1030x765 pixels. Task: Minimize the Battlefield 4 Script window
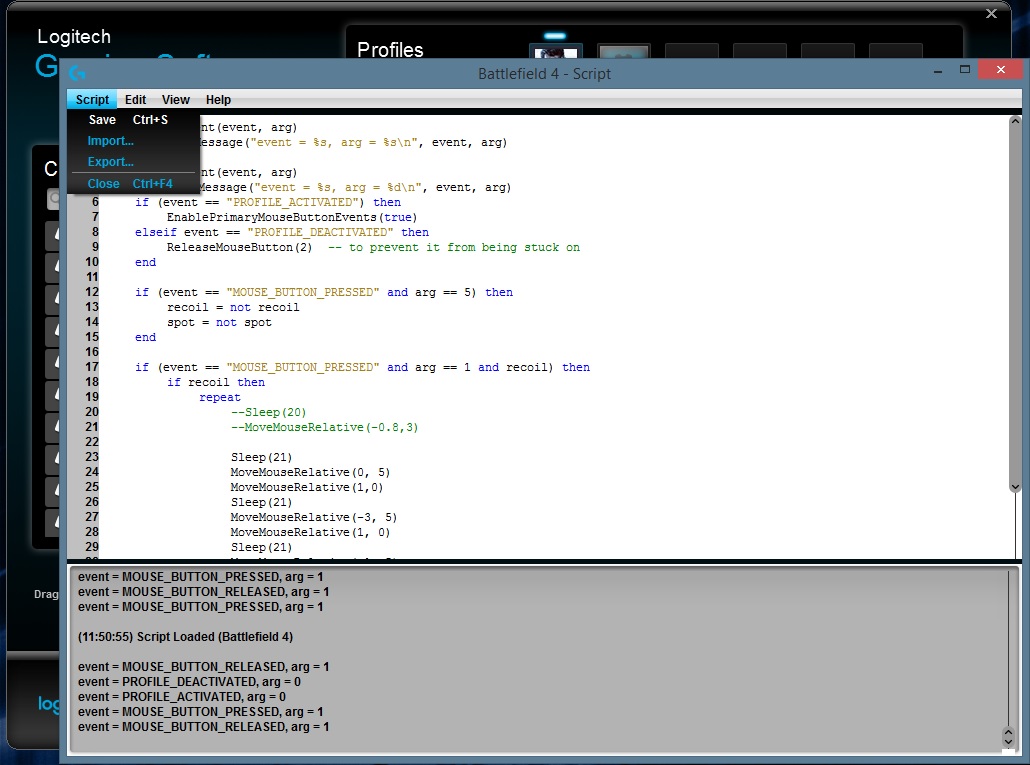[939, 71]
